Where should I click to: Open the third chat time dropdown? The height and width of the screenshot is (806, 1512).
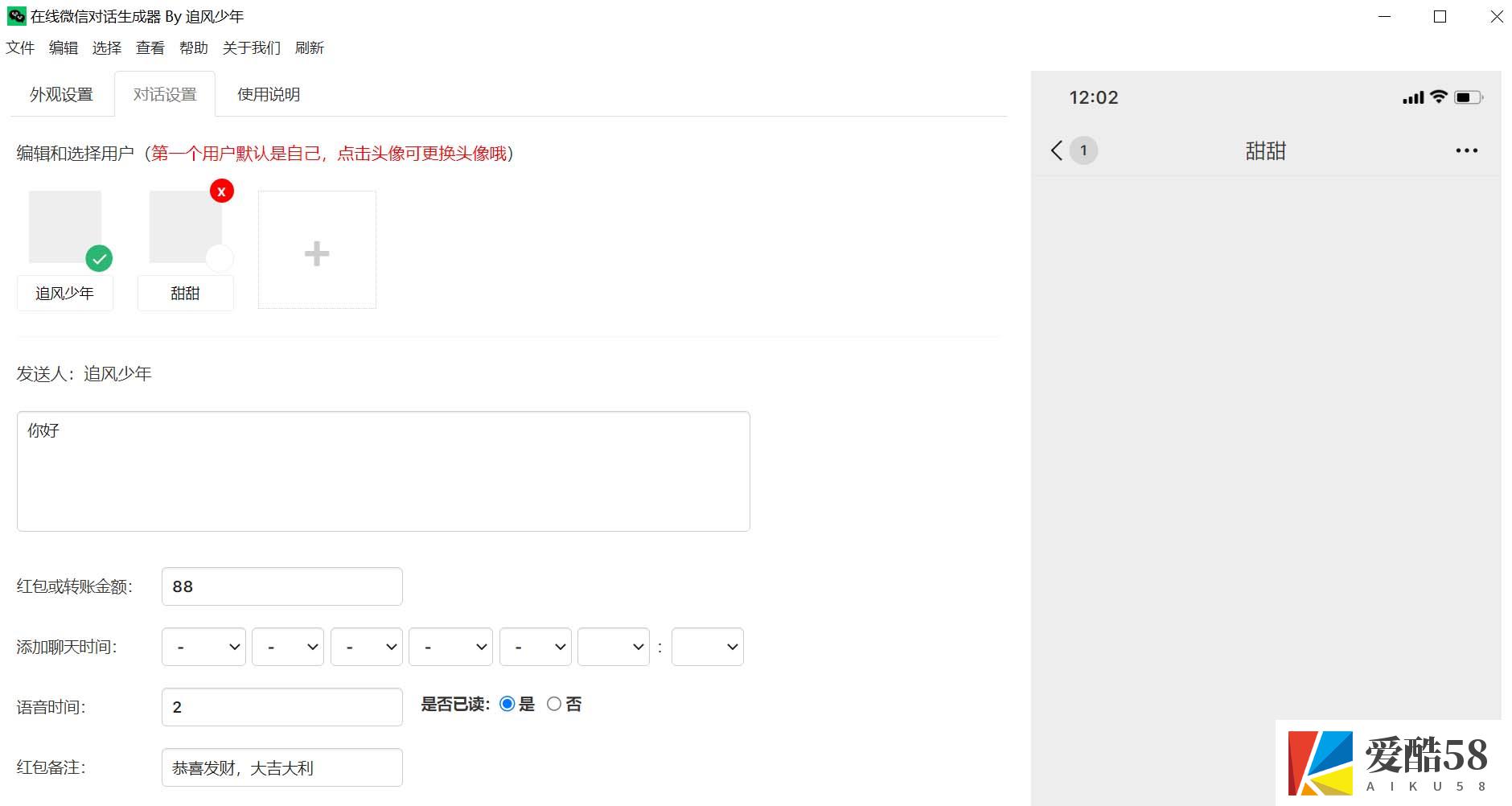coord(367,647)
